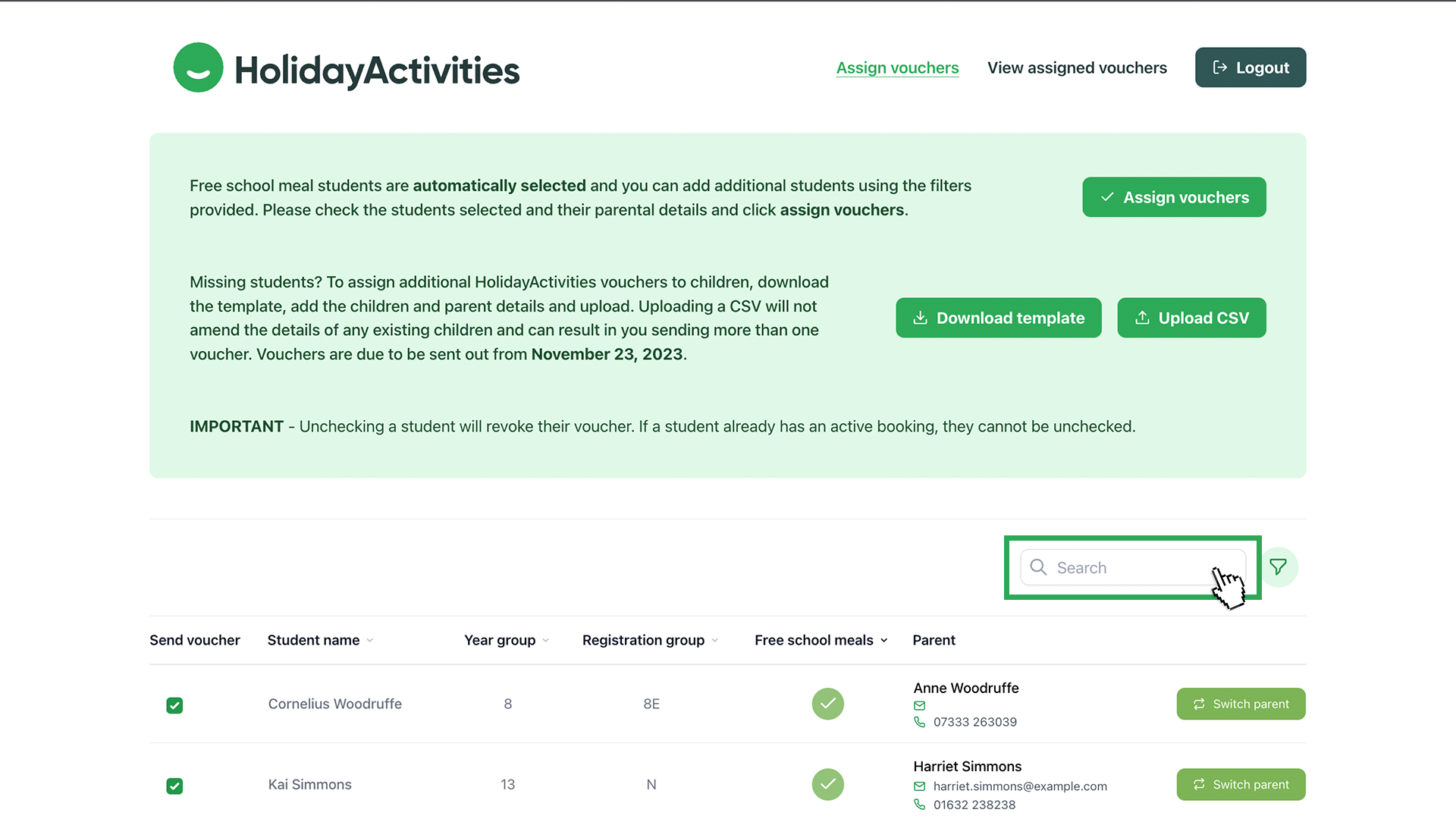The height and width of the screenshot is (819, 1456).
Task: Click Anne Woodruffe's phone icon
Action: click(x=919, y=722)
